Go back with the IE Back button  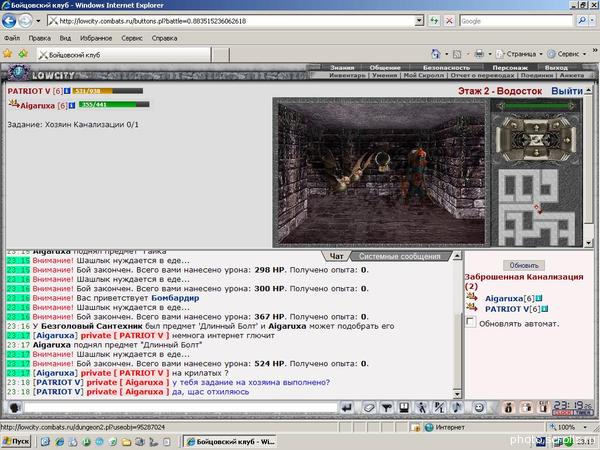pos(9,21)
